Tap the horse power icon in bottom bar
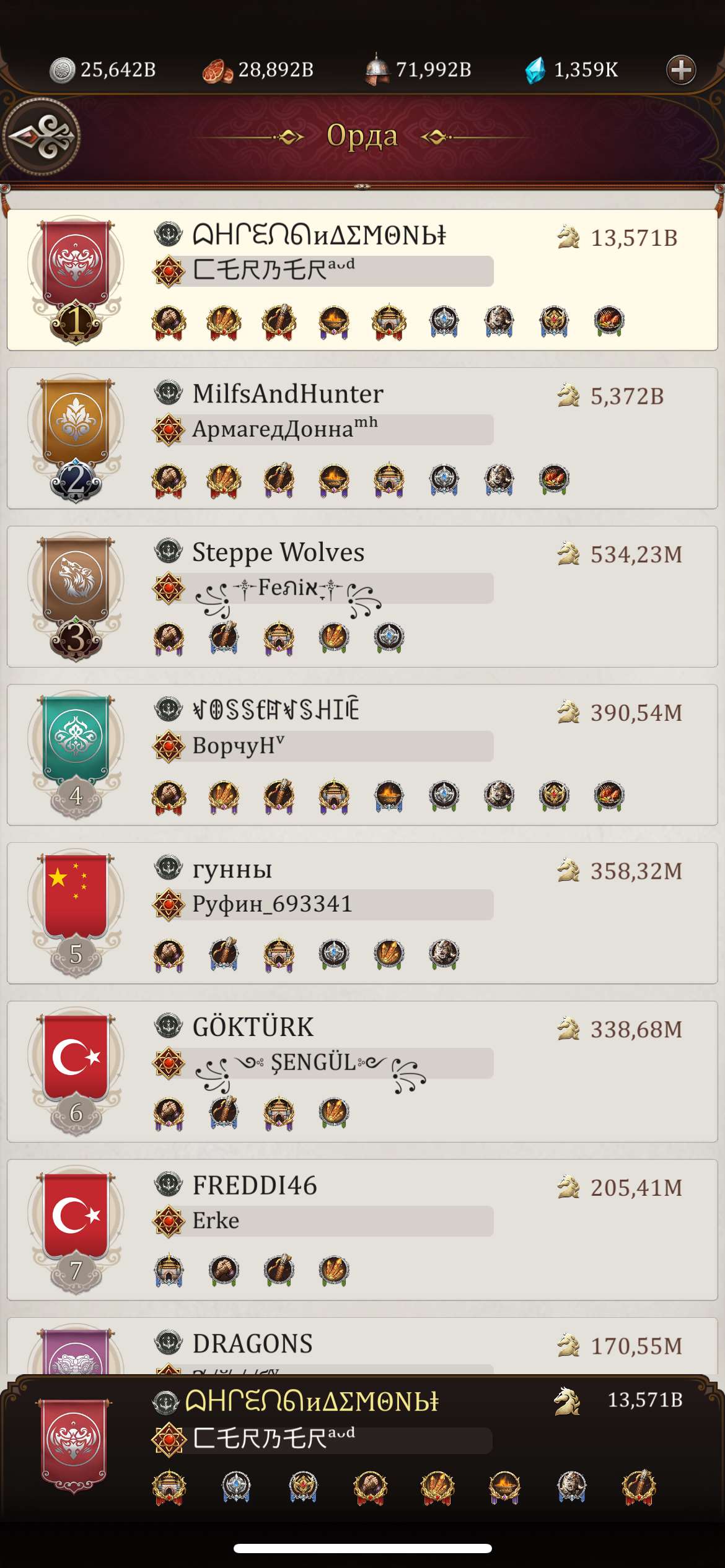Image resolution: width=725 pixels, height=1568 pixels. coord(567,1401)
